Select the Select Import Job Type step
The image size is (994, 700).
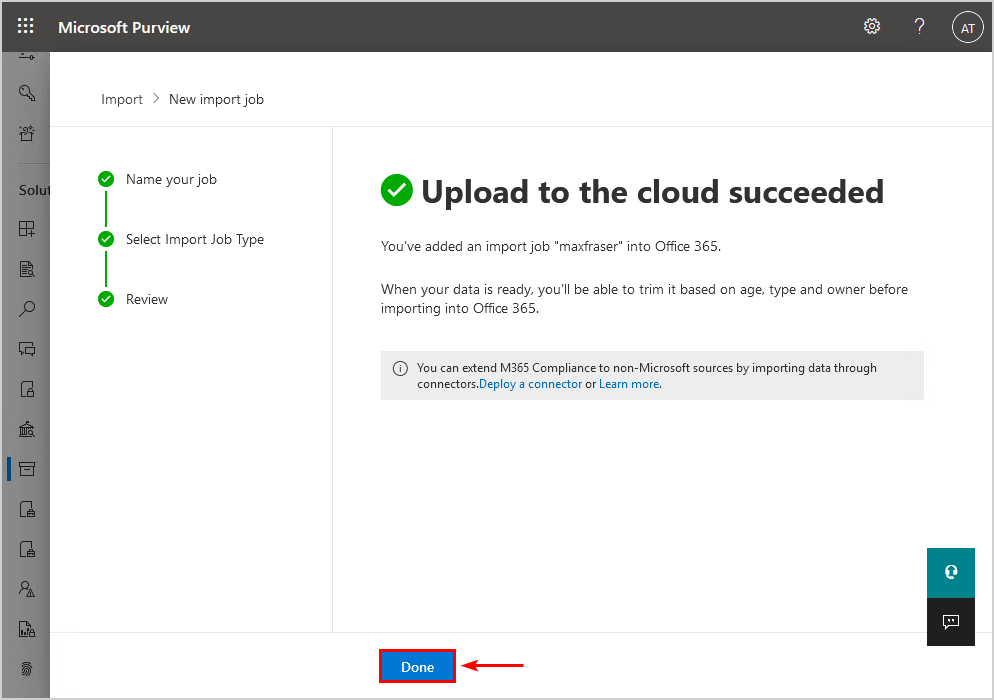(195, 239)
